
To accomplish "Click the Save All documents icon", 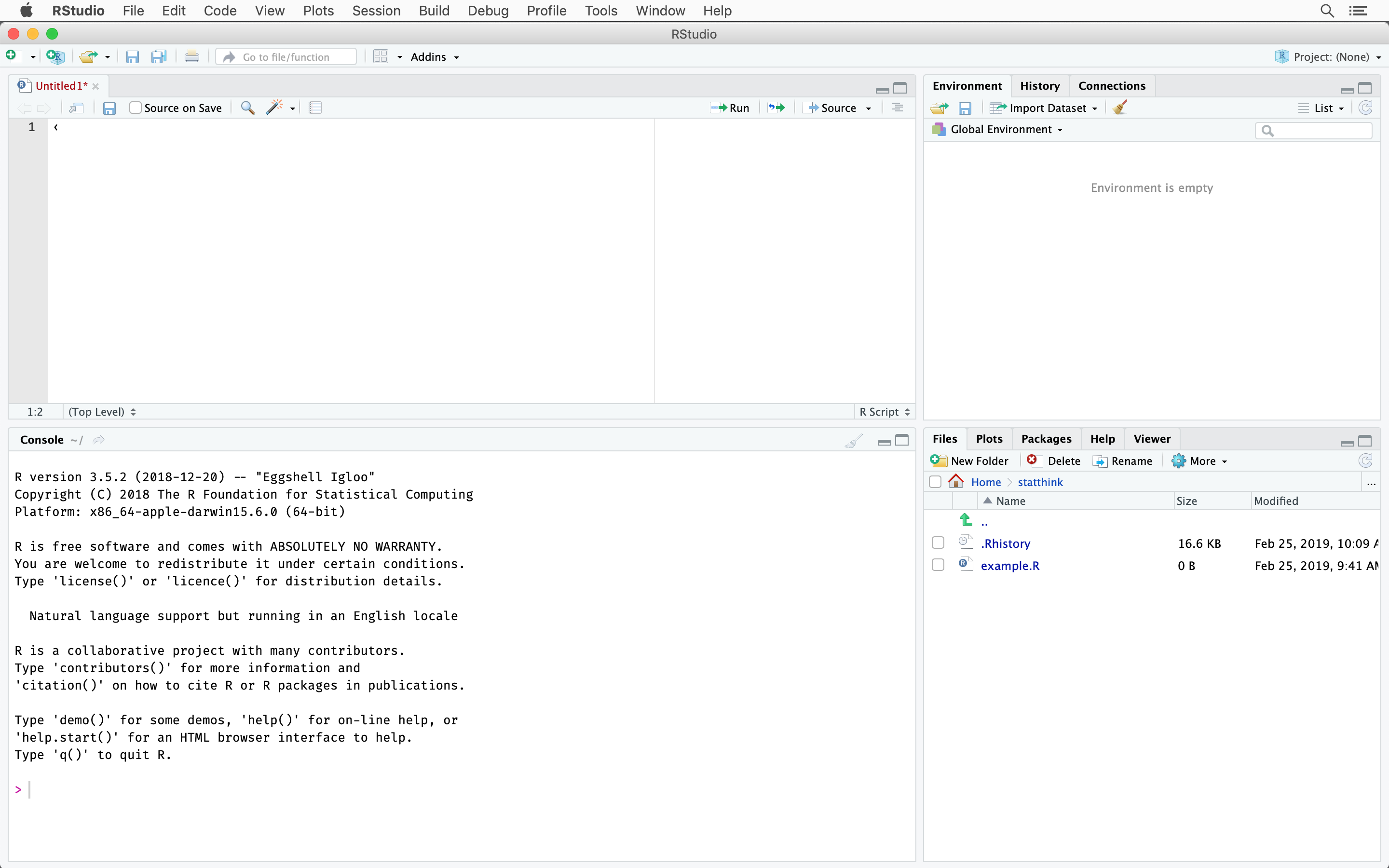I will [x=158, y=57].
